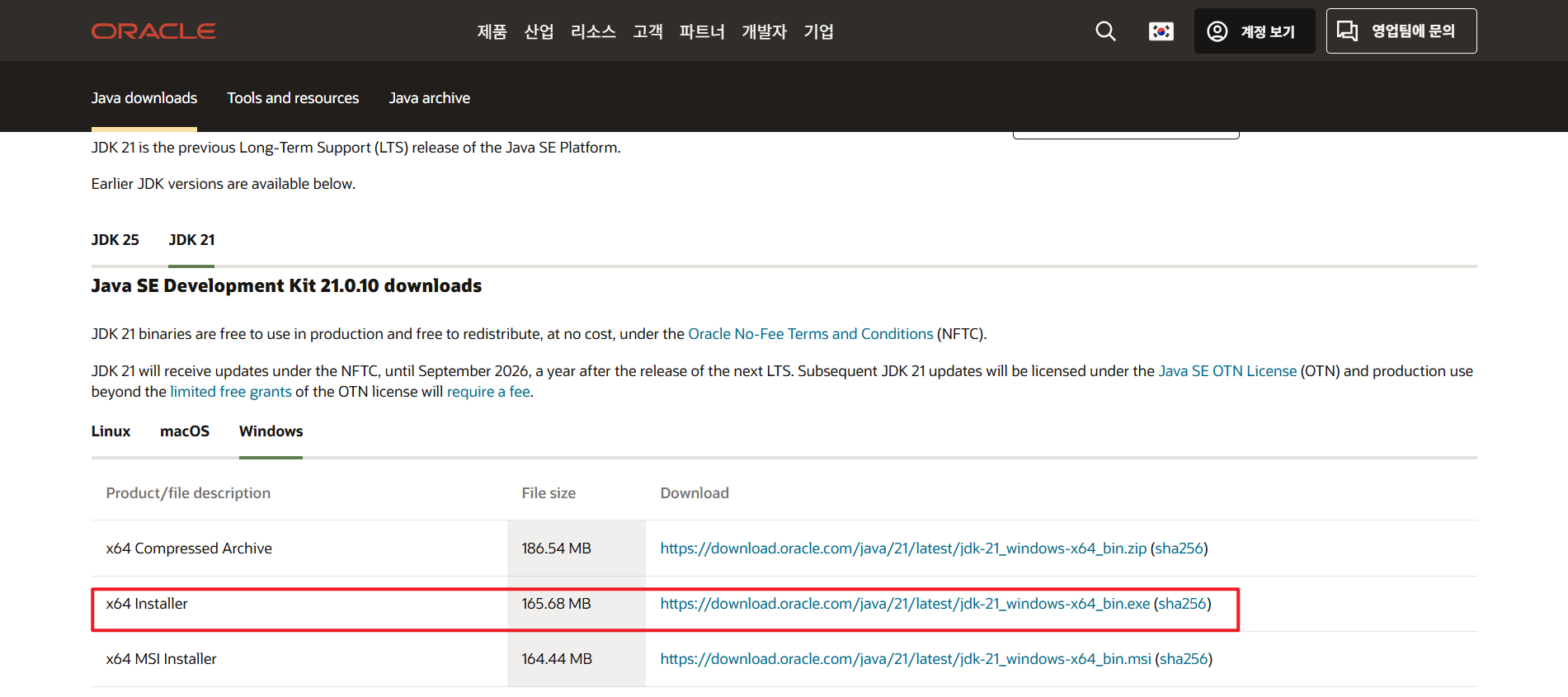
Task: Select the Java downloads tab
Action: 144,98
